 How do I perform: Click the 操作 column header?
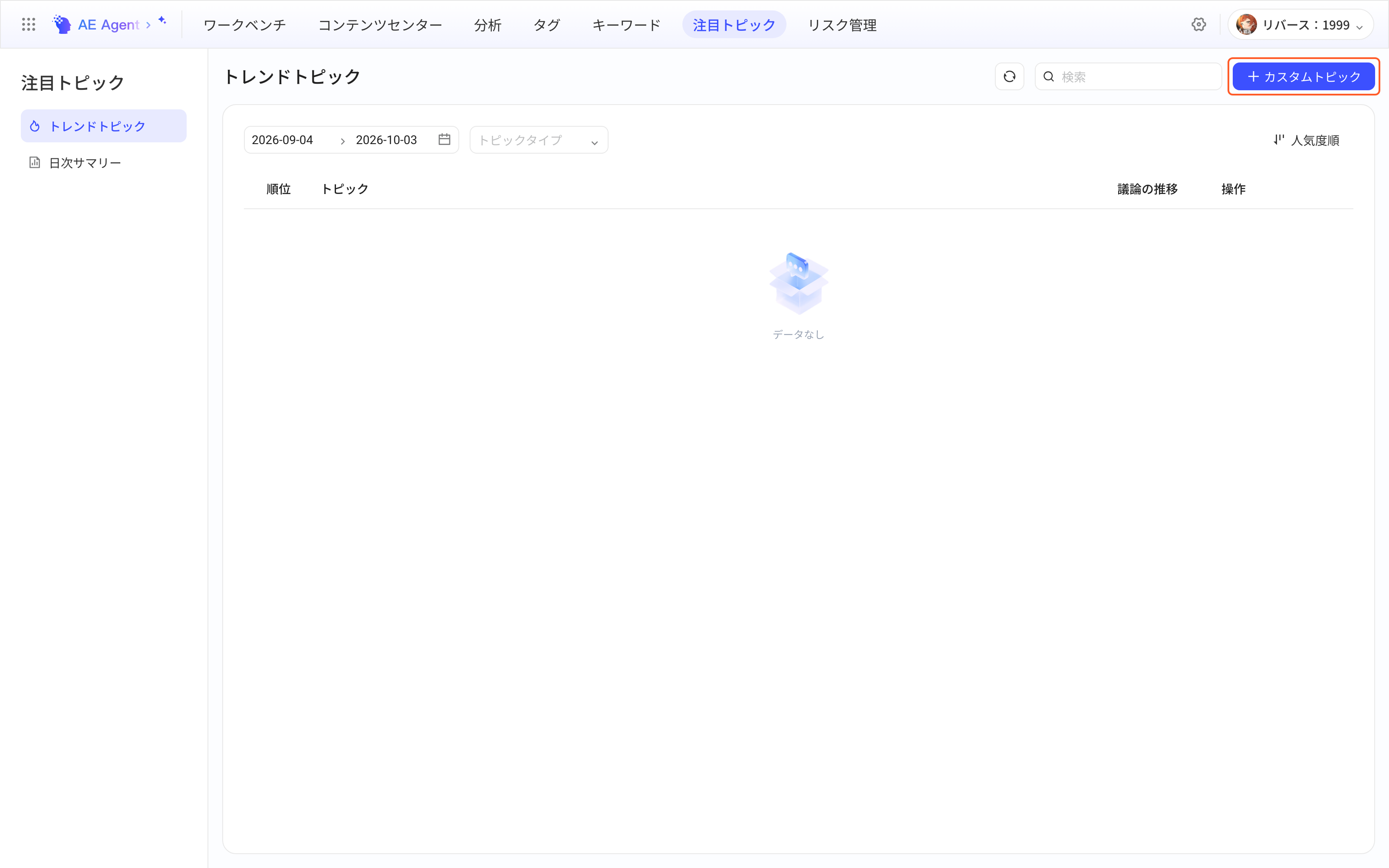coord(1233,189)
